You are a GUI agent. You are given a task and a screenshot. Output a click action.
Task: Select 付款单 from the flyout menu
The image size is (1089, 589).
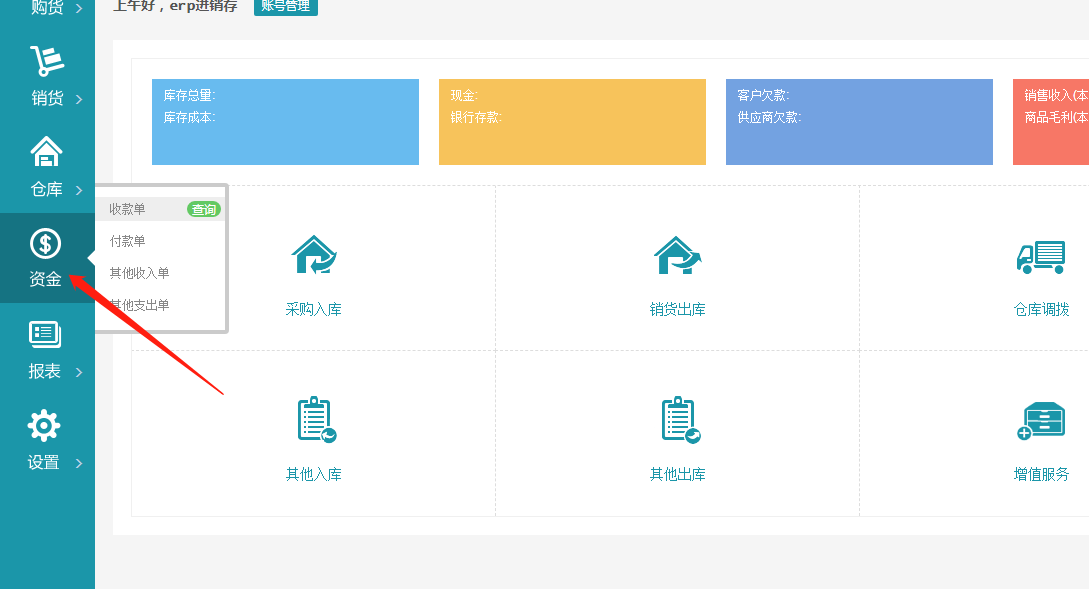pos(128,241)
